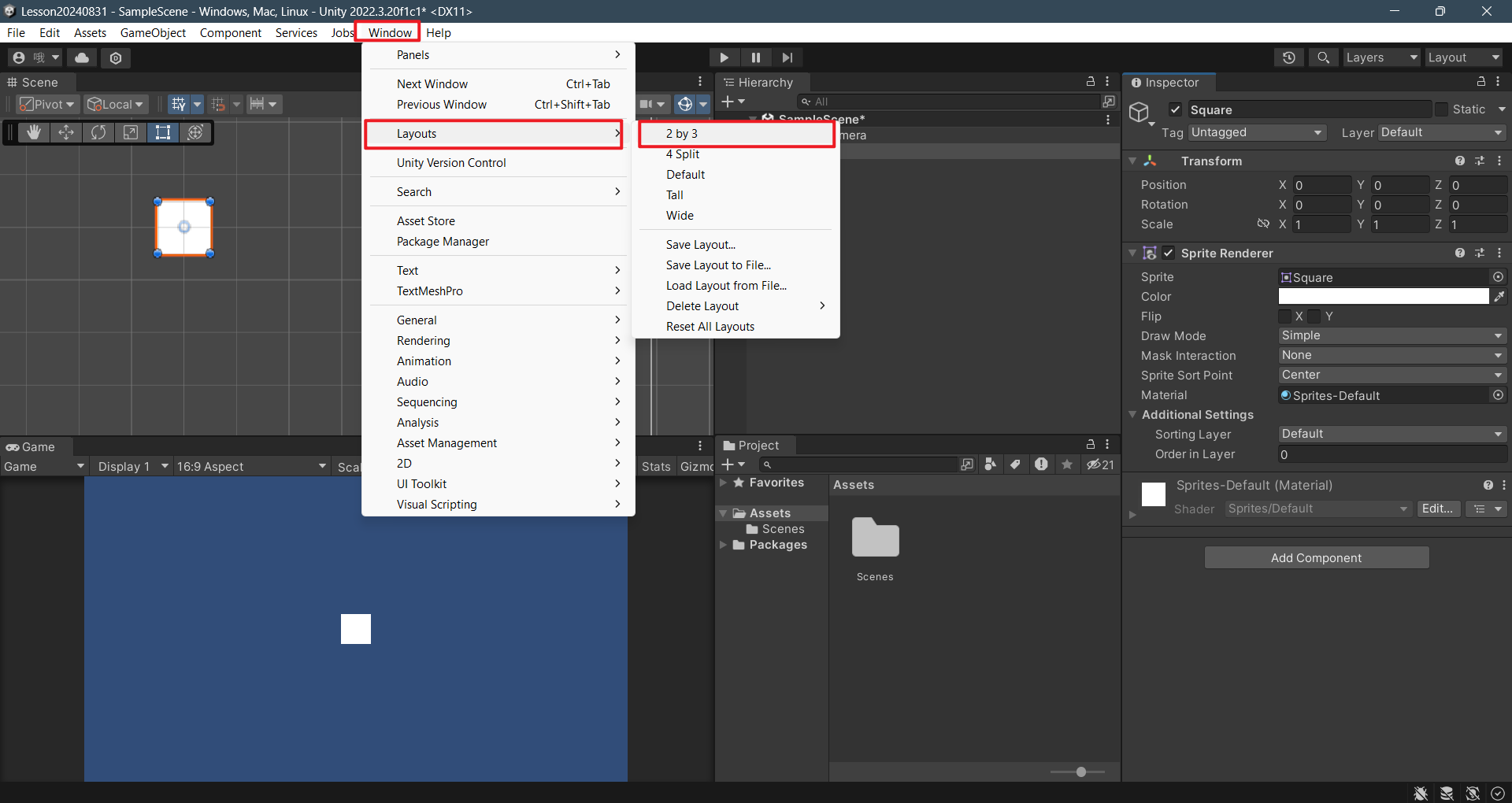Image resolution: width=1512 pixels, height=803 pixels.
Task: Open the Layers dropdown
Action: pyautogui.click(x=1380, y=57)
